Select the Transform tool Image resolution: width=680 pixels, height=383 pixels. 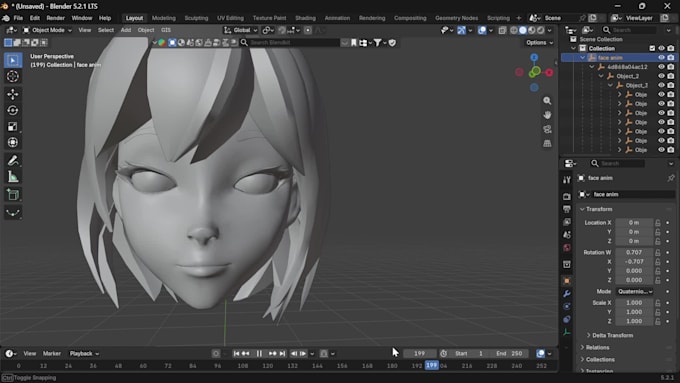coord(13,142)
